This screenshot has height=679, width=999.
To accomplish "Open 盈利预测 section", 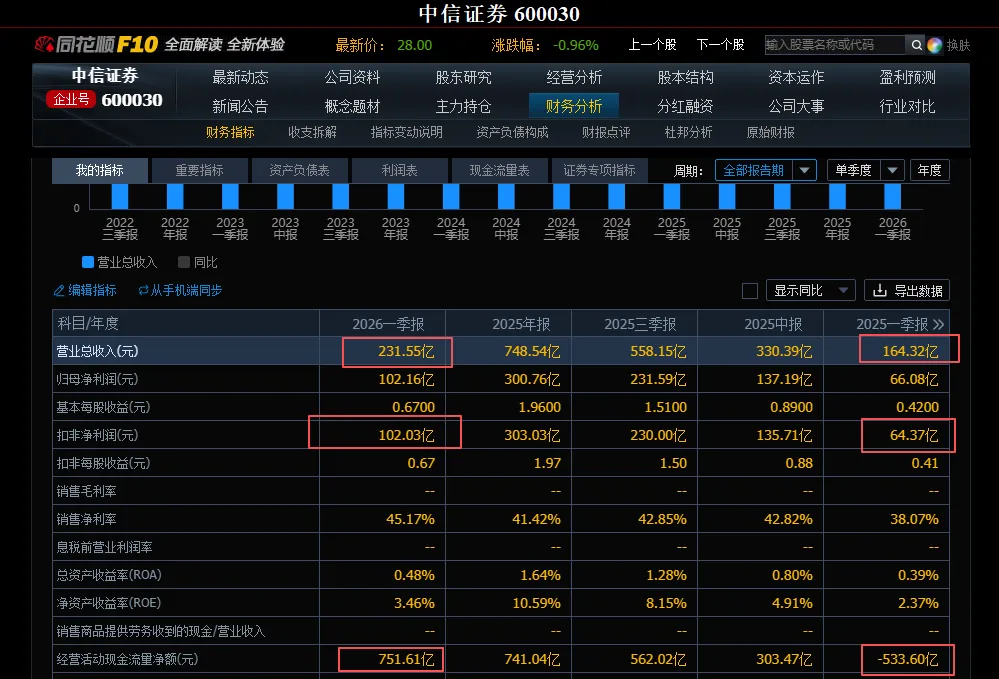I will point(907,78).
